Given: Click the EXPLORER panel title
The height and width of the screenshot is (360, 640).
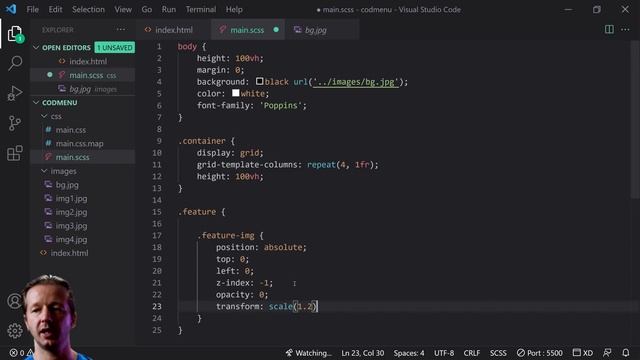Looking at the screenshot, I should (58, 30).
